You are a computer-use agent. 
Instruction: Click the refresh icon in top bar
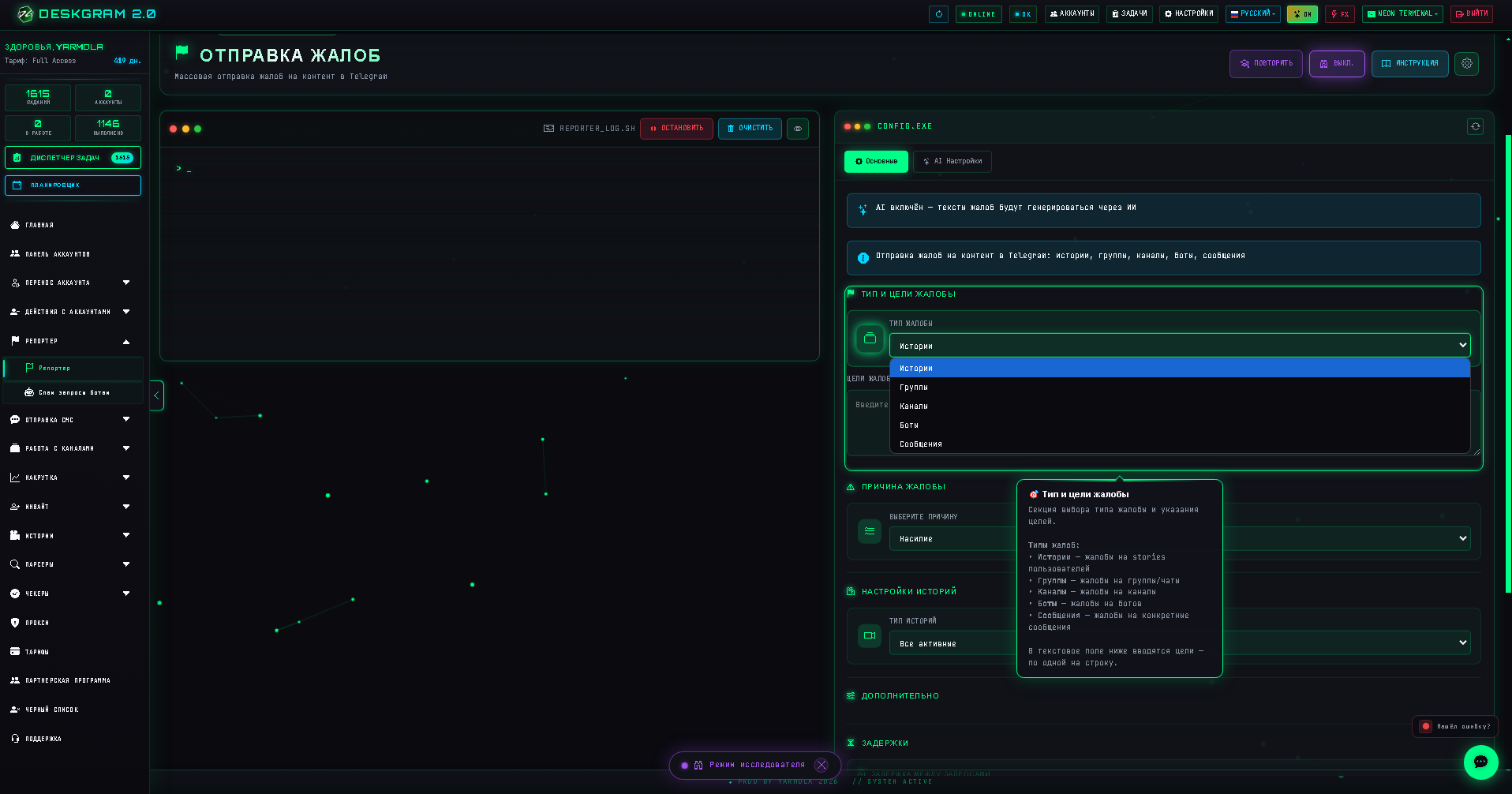coord(938,14)
